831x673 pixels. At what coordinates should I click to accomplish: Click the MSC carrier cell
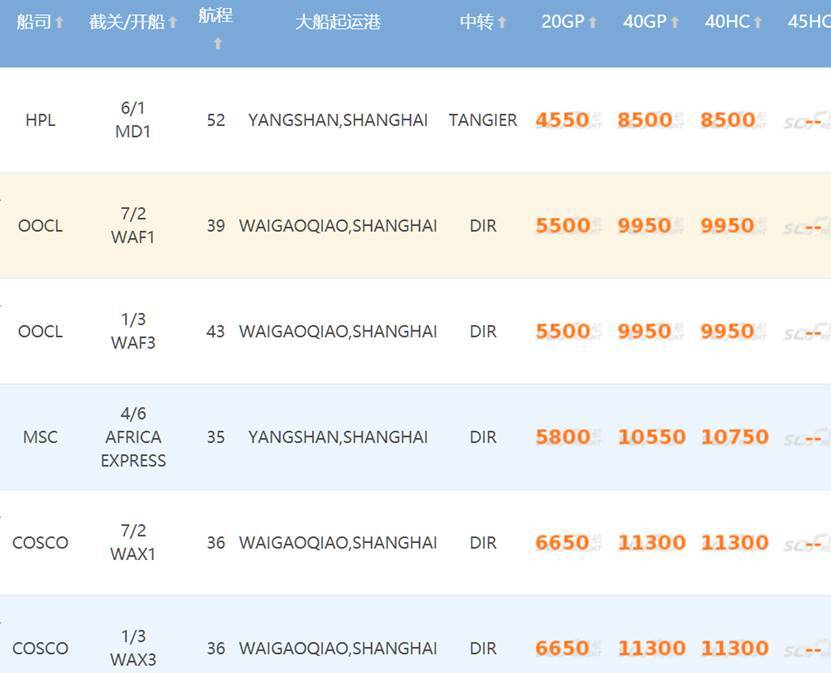click(x=40, y=437)
